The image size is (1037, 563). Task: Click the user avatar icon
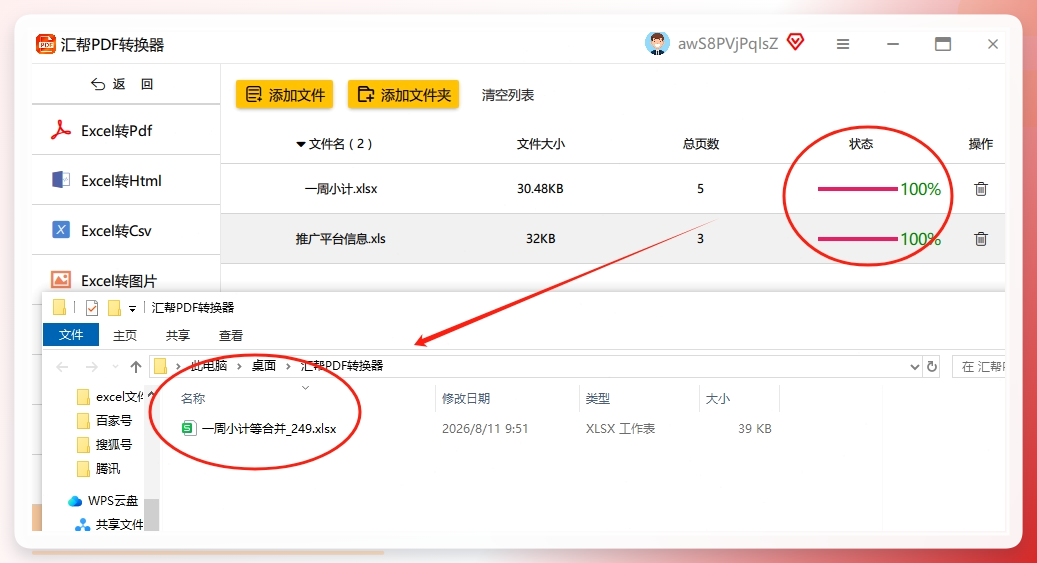click(x=657, y=44)
